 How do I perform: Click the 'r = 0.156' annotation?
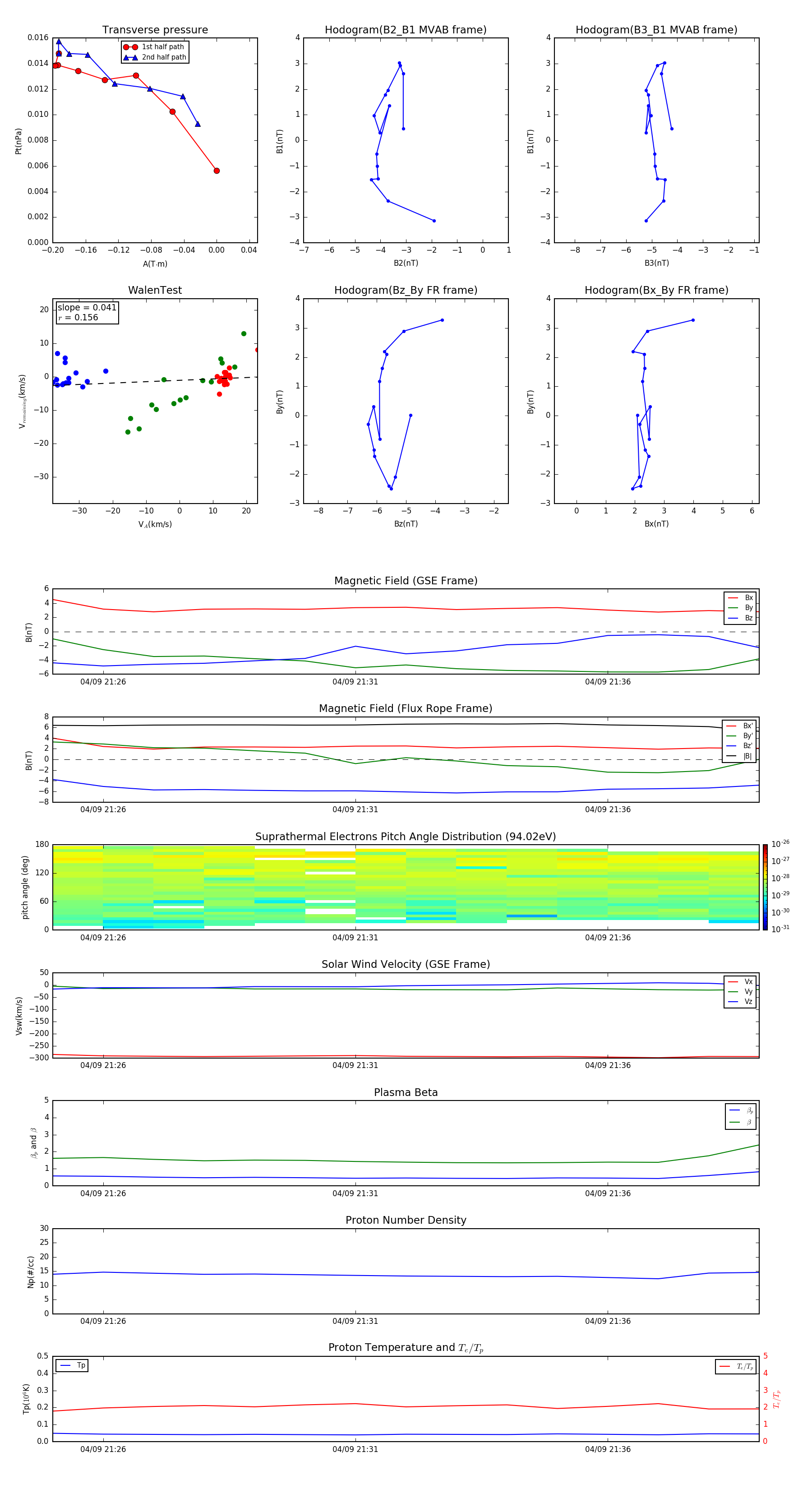(x=78, y=317)
